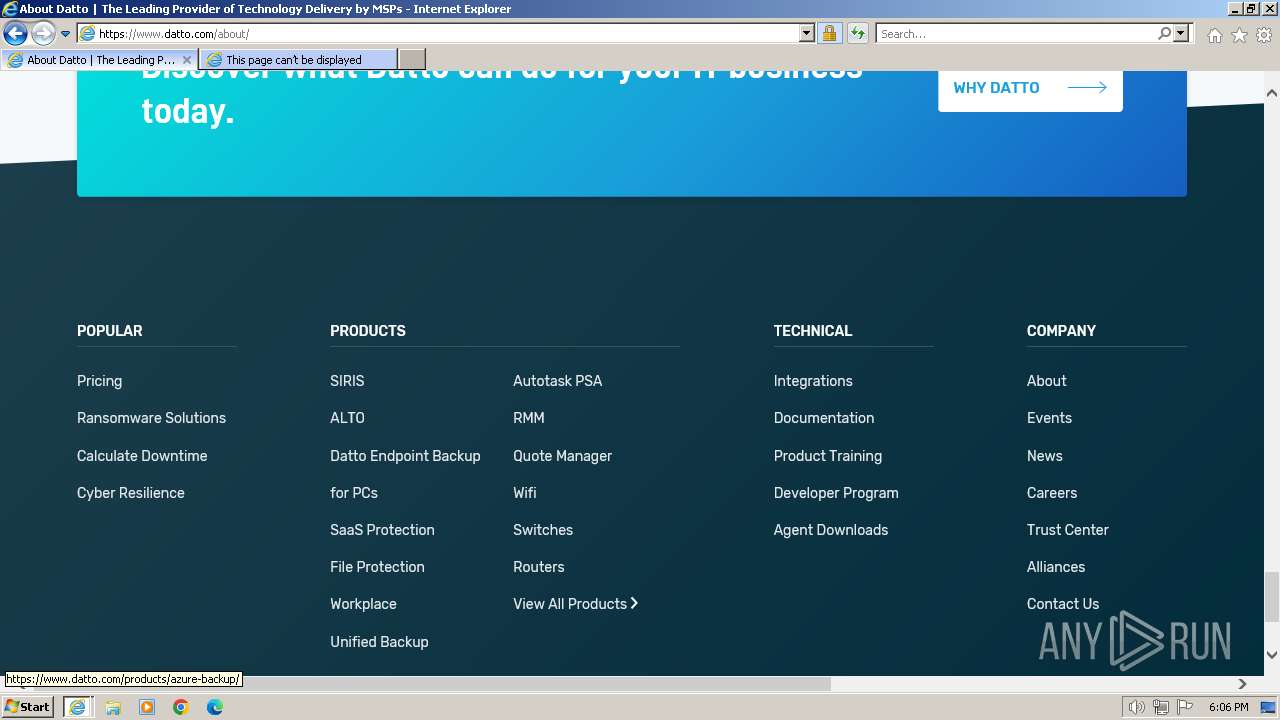
Task: Click the Action Center flag tray icon
Action: (1185, 707)
